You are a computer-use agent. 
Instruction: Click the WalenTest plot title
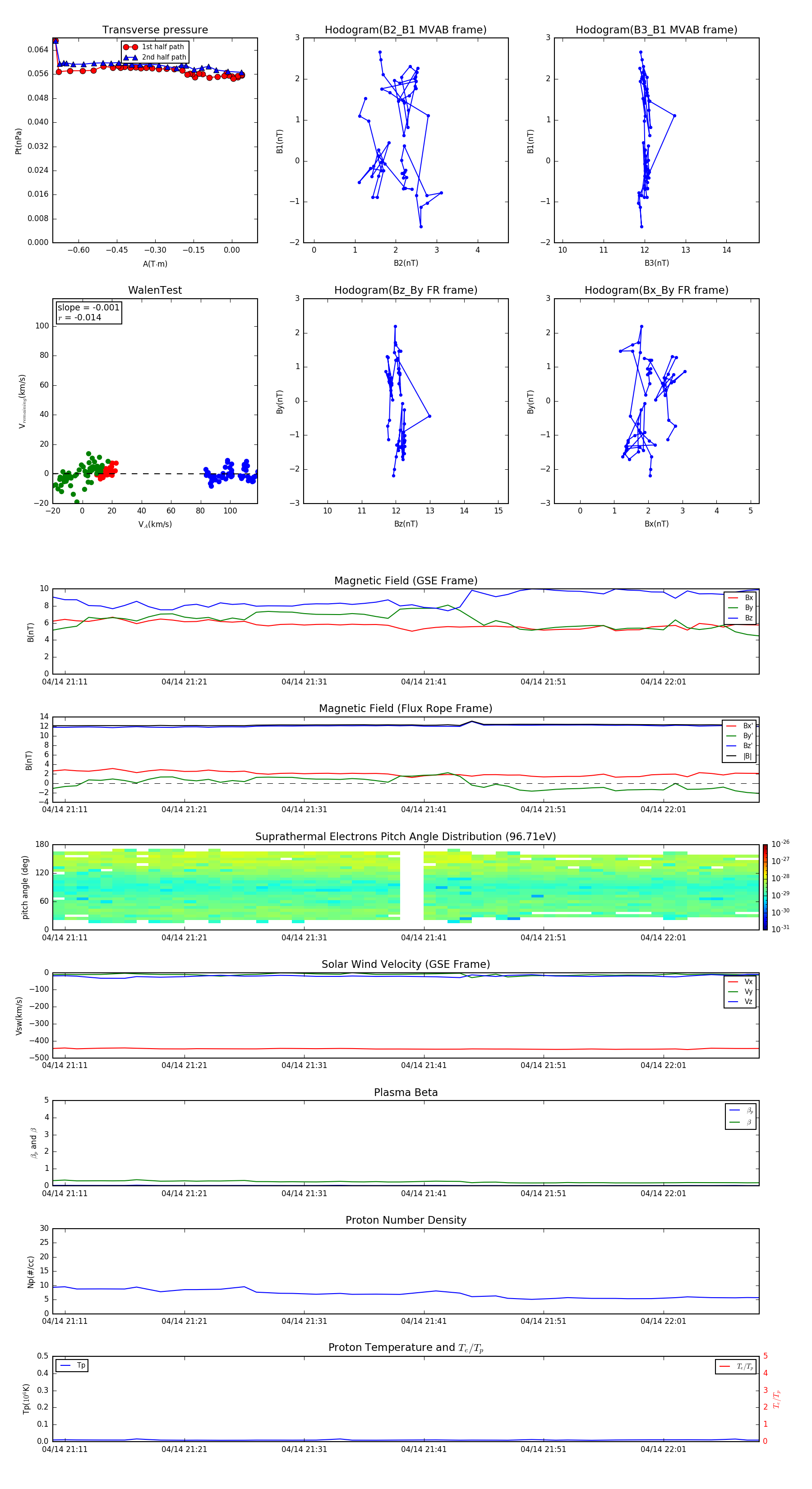pos(155,290)
